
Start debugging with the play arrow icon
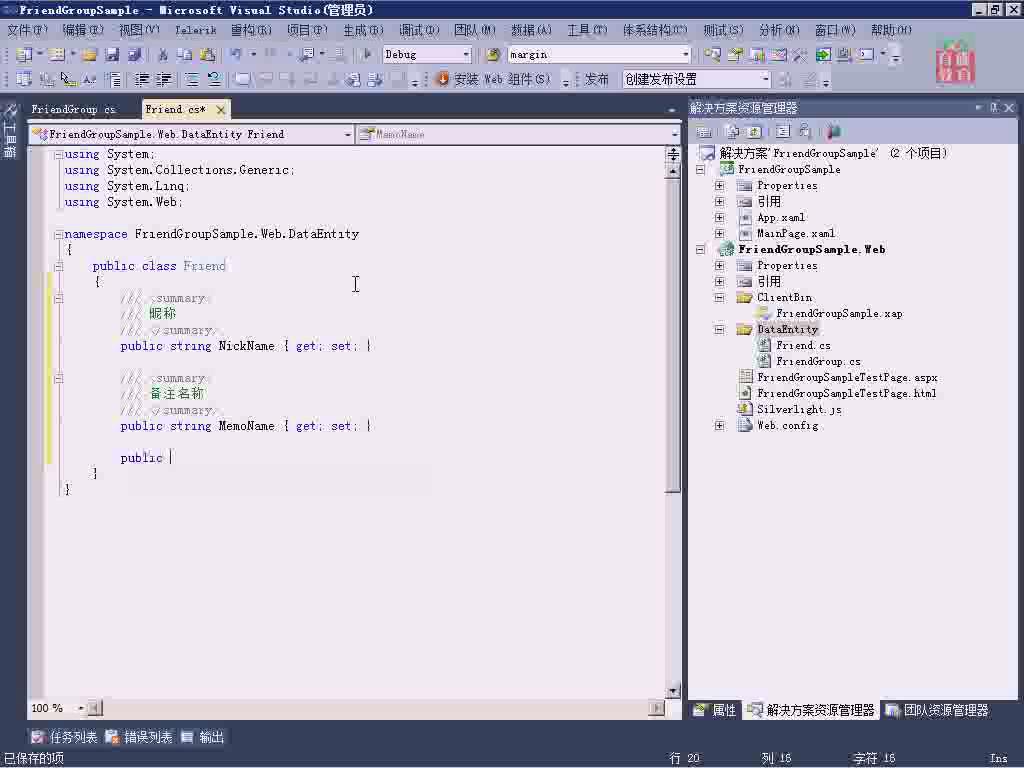coord(366,55)
